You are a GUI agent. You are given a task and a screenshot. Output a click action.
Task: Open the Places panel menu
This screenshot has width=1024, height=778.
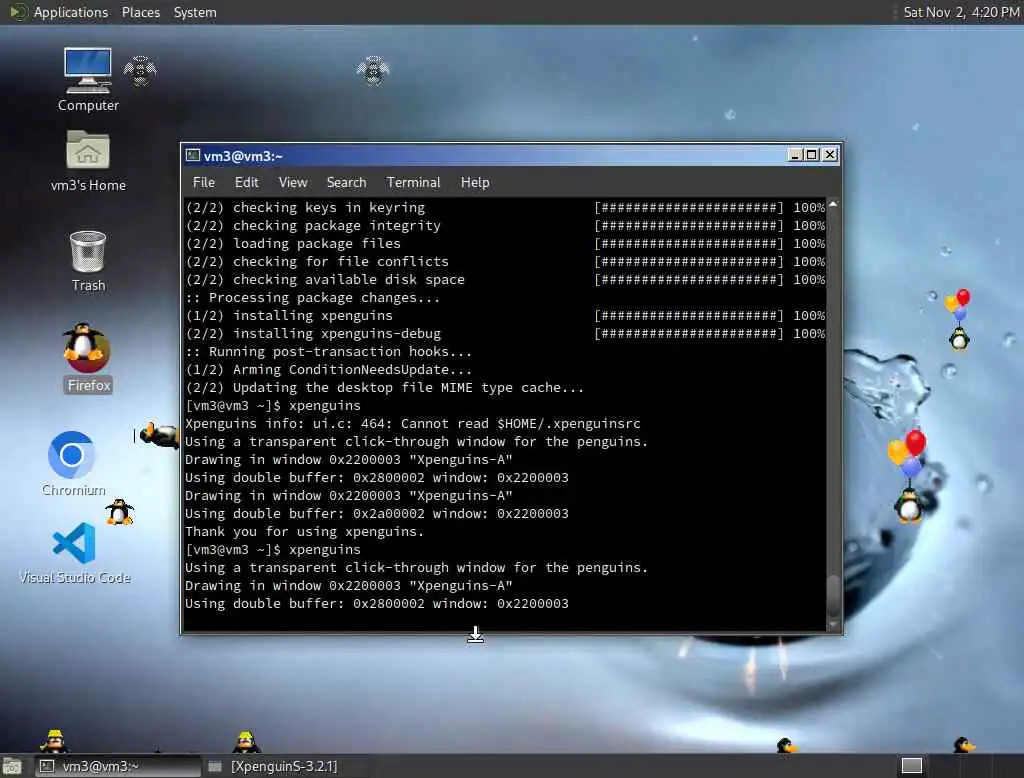140,12
